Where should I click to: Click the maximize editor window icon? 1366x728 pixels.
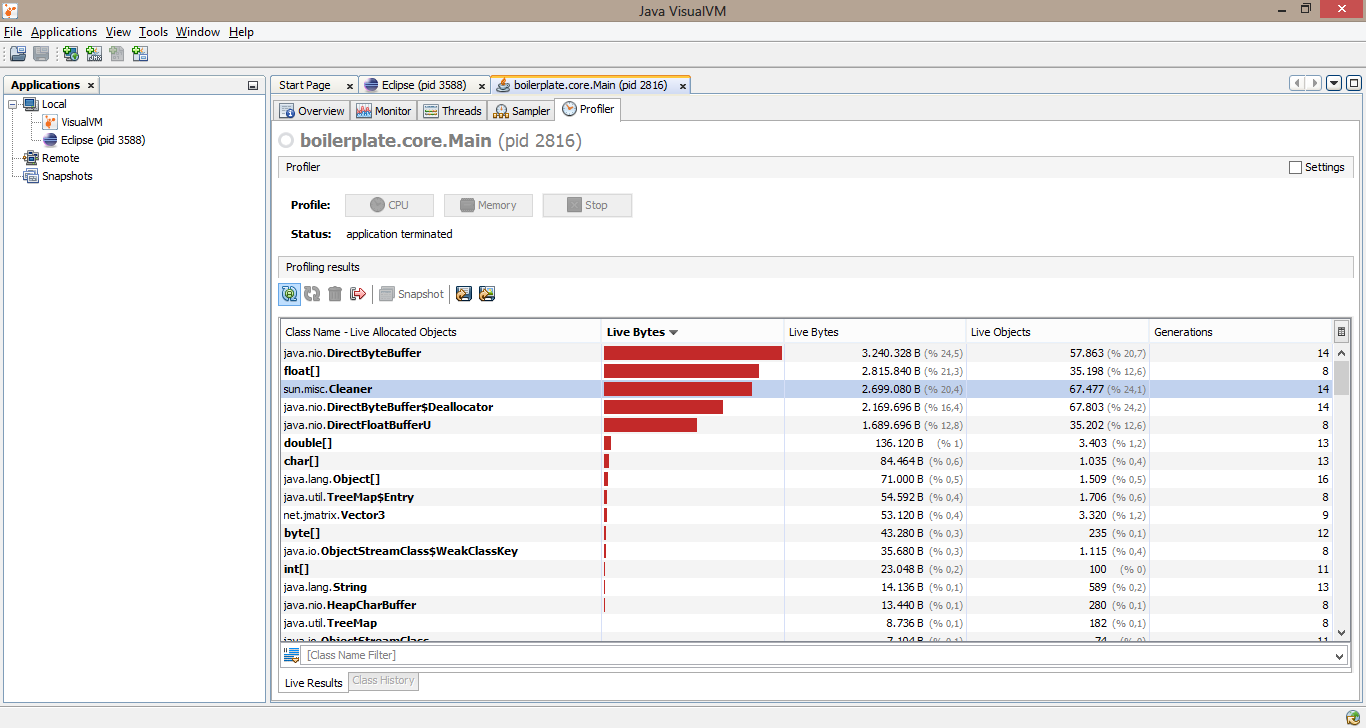(x=1354, y=84)
